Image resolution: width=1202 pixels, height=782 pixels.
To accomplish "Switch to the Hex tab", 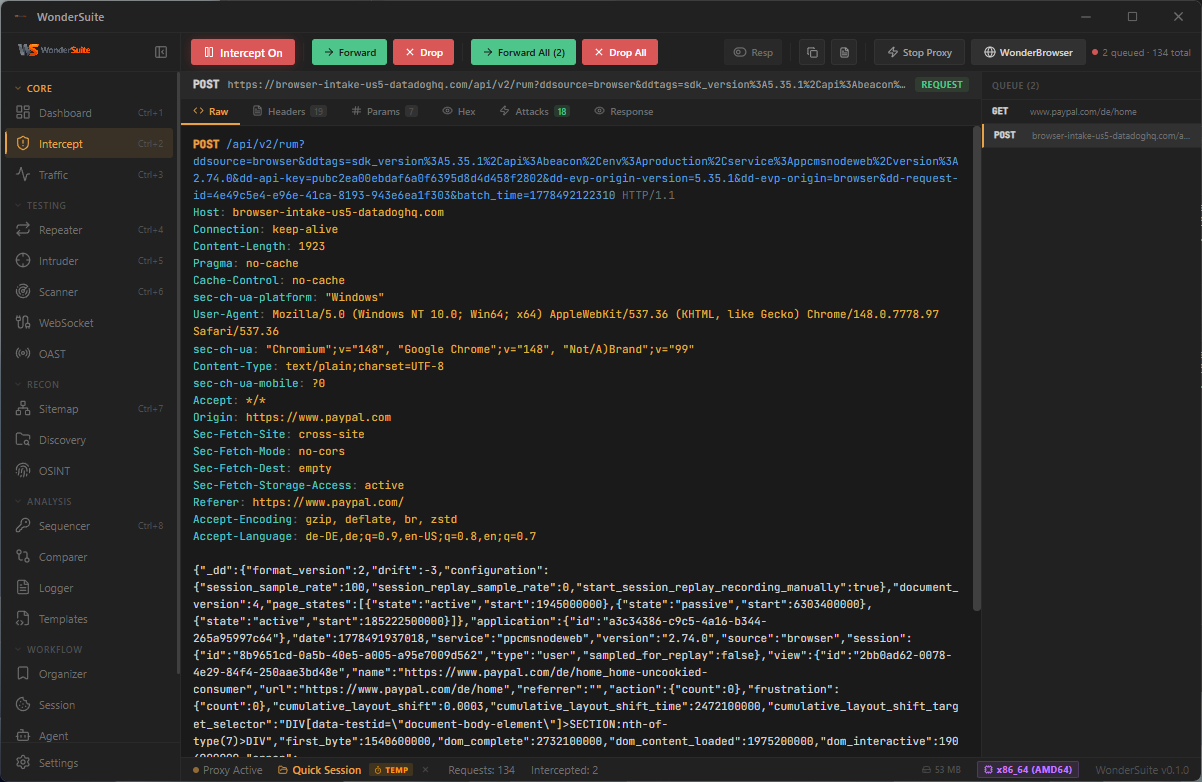I will (x=459, y=111).
